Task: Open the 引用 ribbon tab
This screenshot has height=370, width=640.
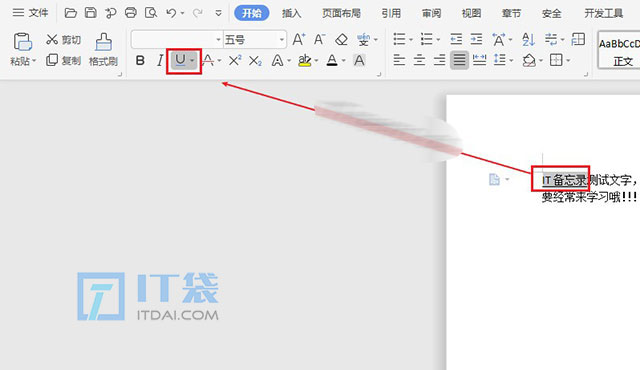Action: tap(391, 13)
